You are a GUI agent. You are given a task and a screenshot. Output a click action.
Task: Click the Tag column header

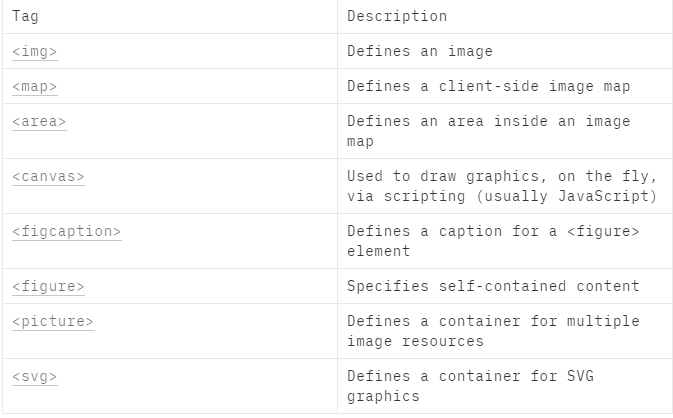(x=25, y=16)
